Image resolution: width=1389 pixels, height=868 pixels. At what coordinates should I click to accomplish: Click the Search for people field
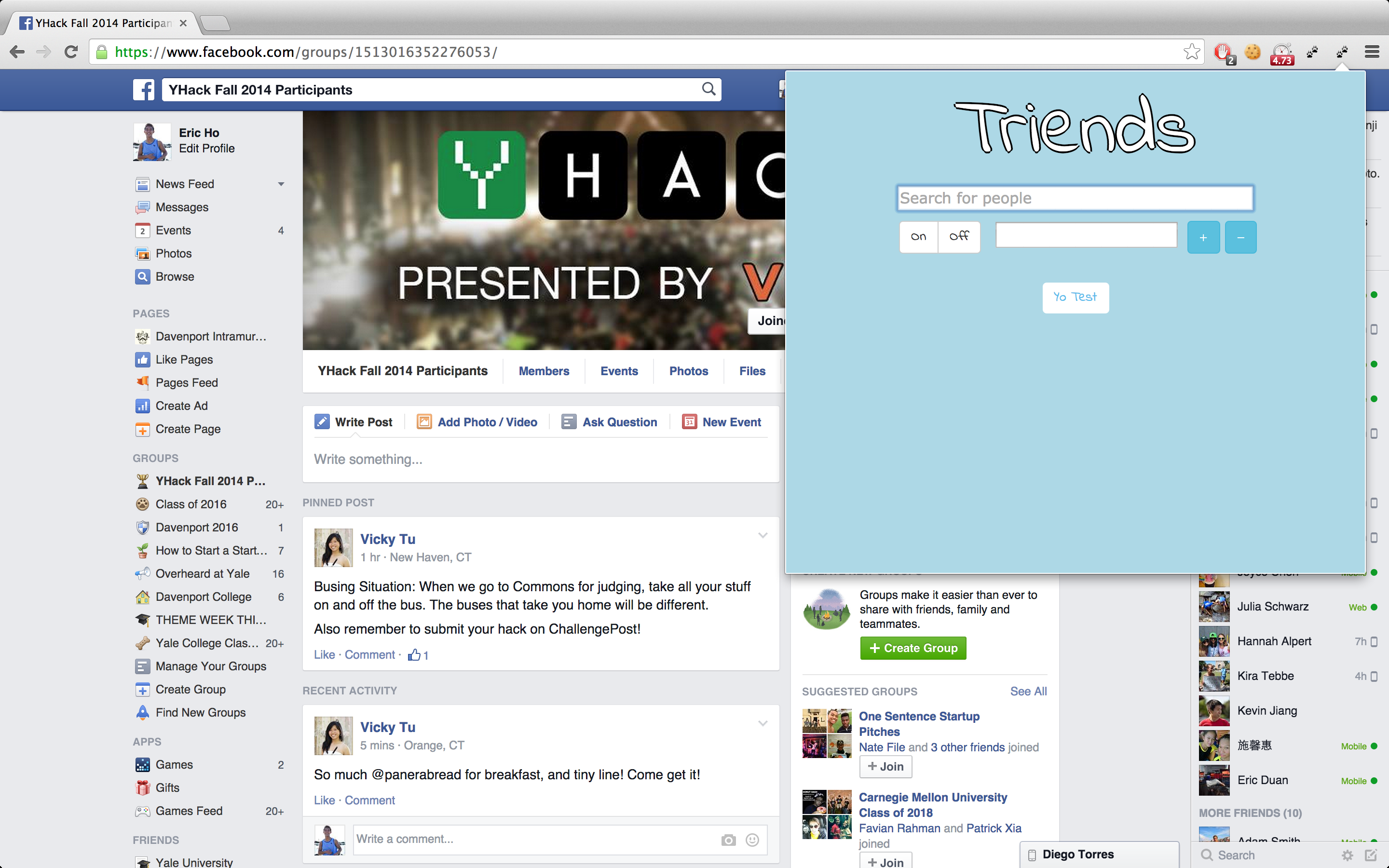1075,198
